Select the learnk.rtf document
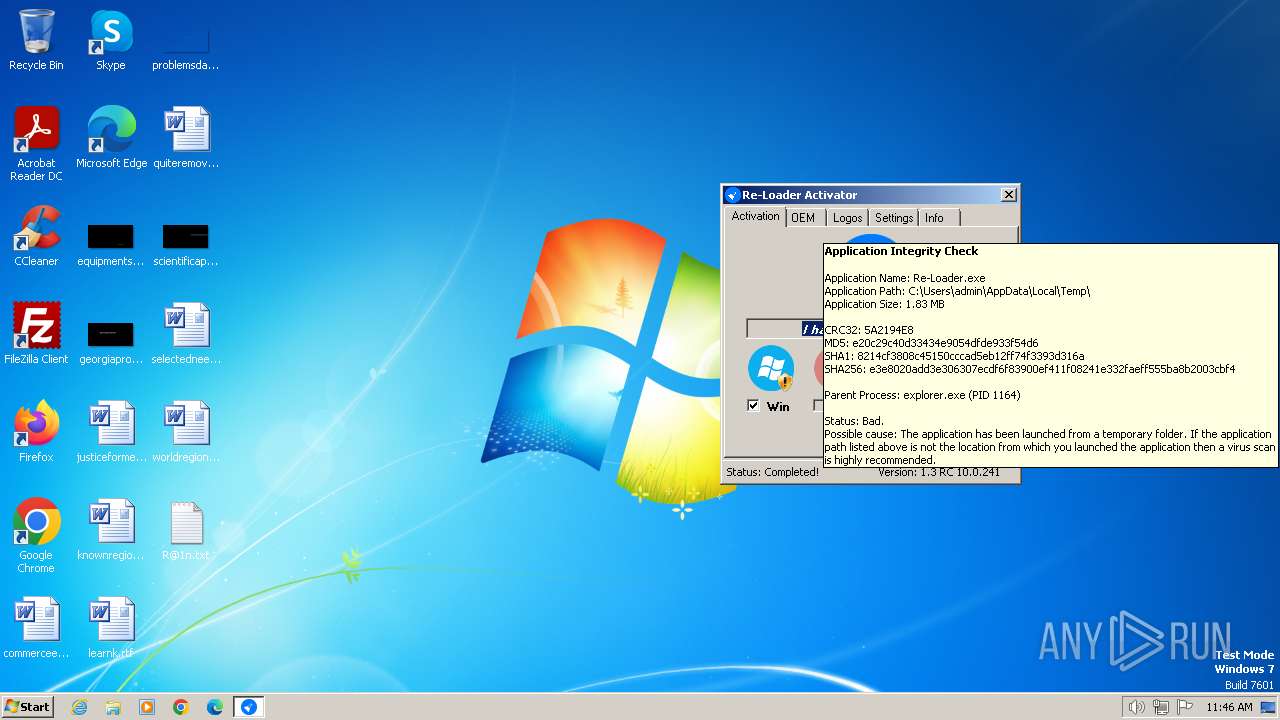The height and width of the screenshot is (720, 1280). pos(111,628)
